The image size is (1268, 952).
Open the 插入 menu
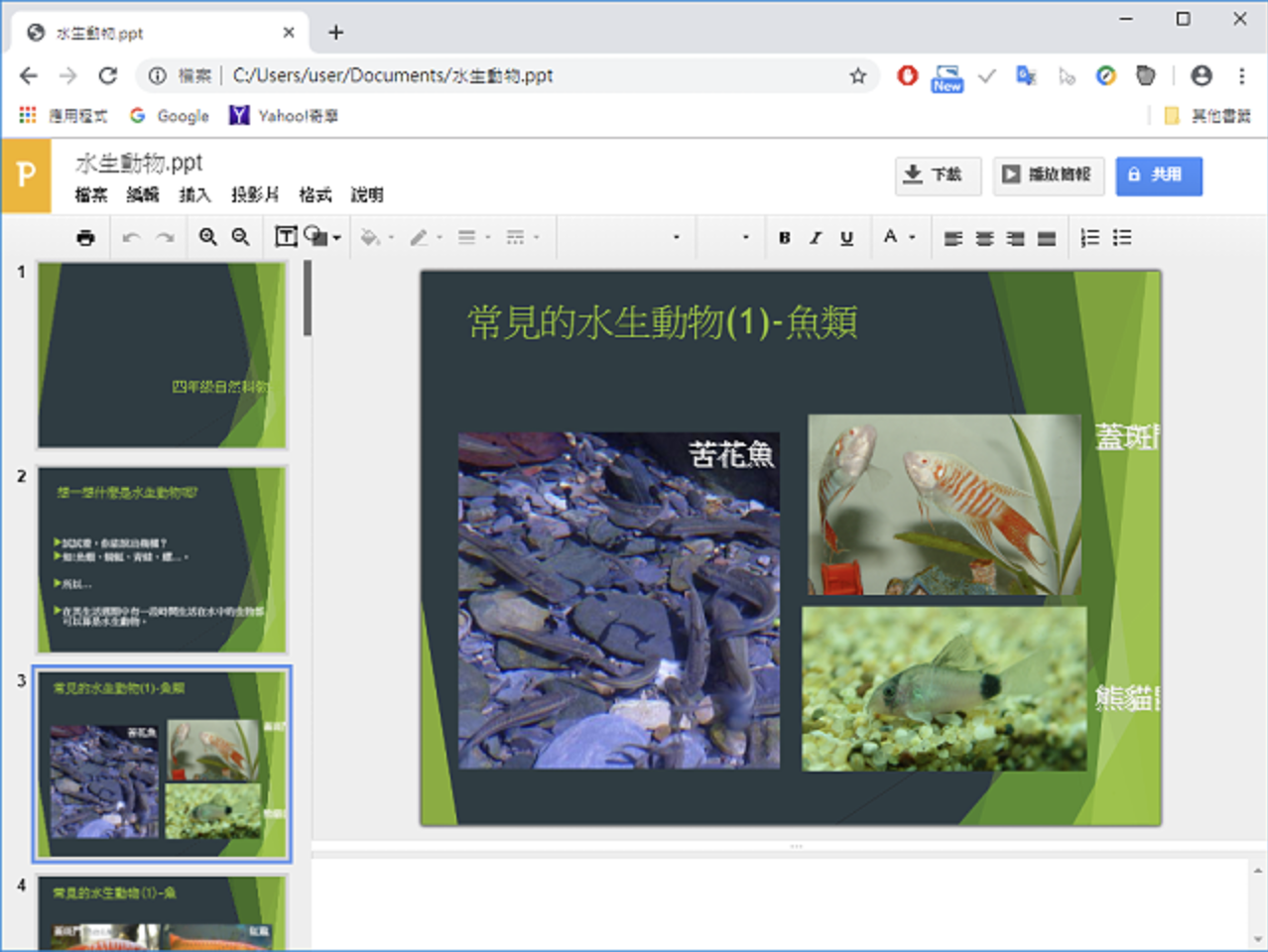pyautogui.click(x=194, y=194)
